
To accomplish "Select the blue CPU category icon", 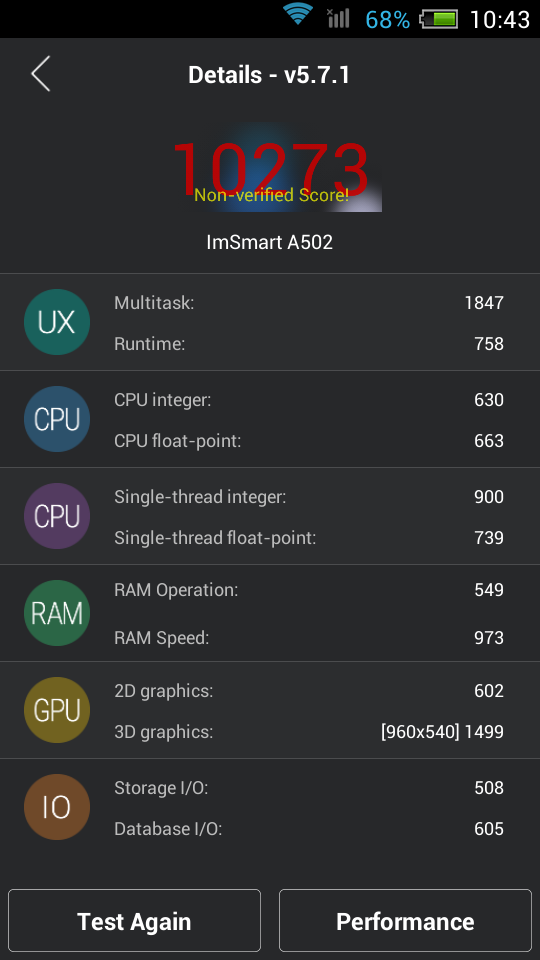I will (x=57, y=419).
